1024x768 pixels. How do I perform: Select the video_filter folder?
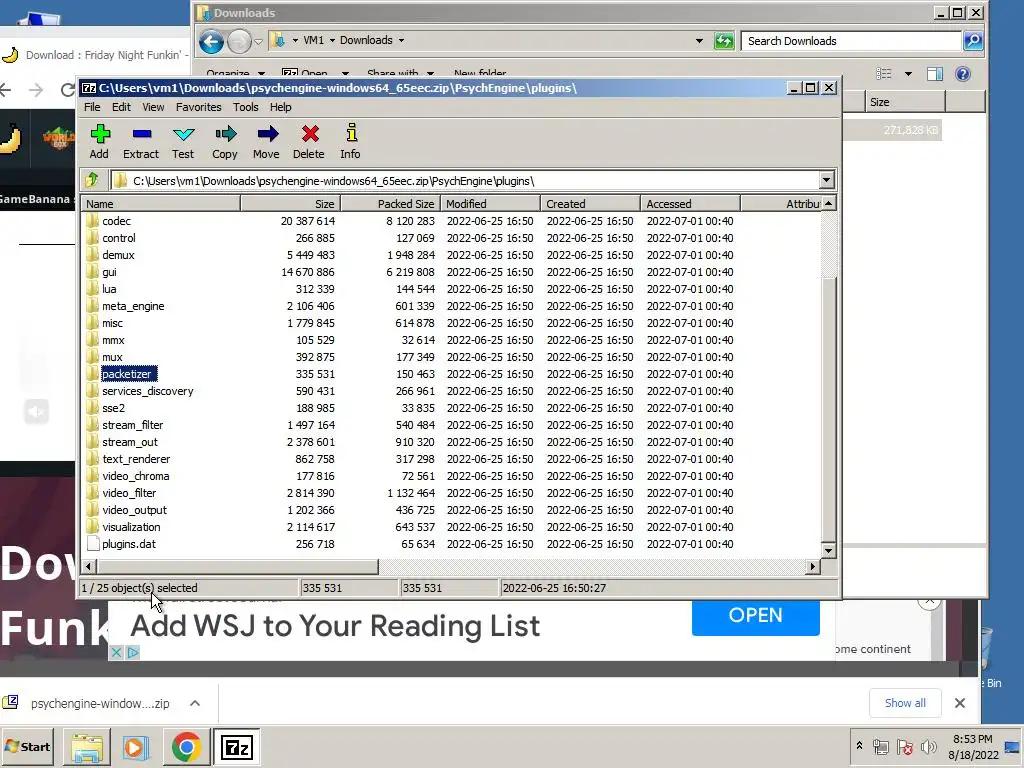129,493
